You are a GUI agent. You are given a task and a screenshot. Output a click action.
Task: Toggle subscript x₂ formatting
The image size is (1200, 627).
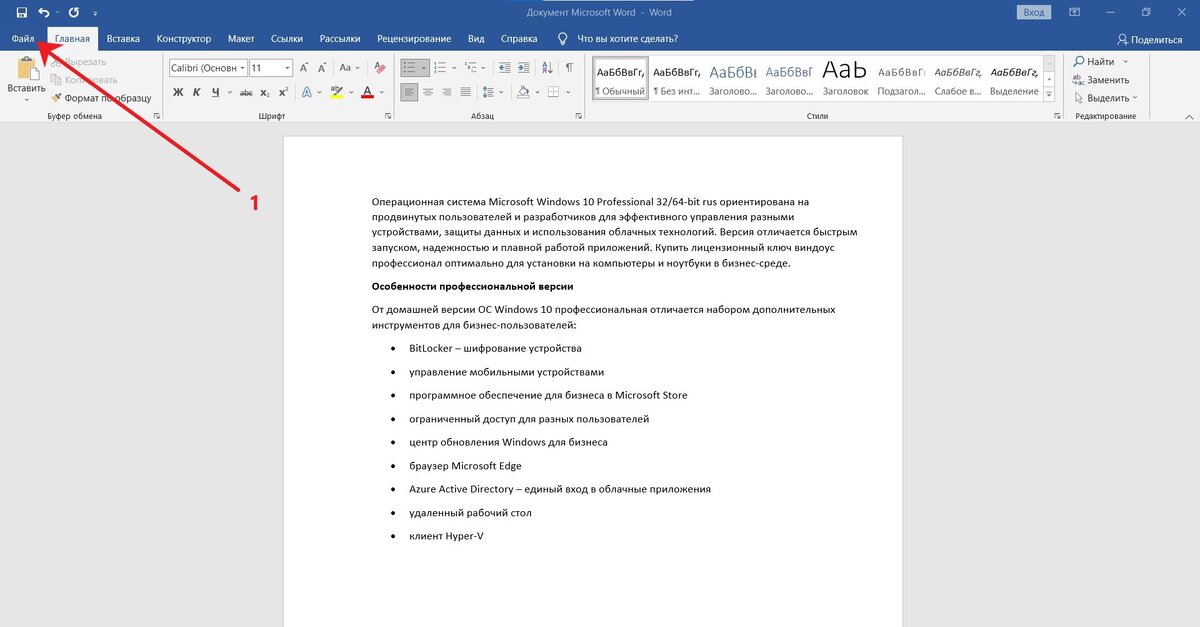coord(265,92)
